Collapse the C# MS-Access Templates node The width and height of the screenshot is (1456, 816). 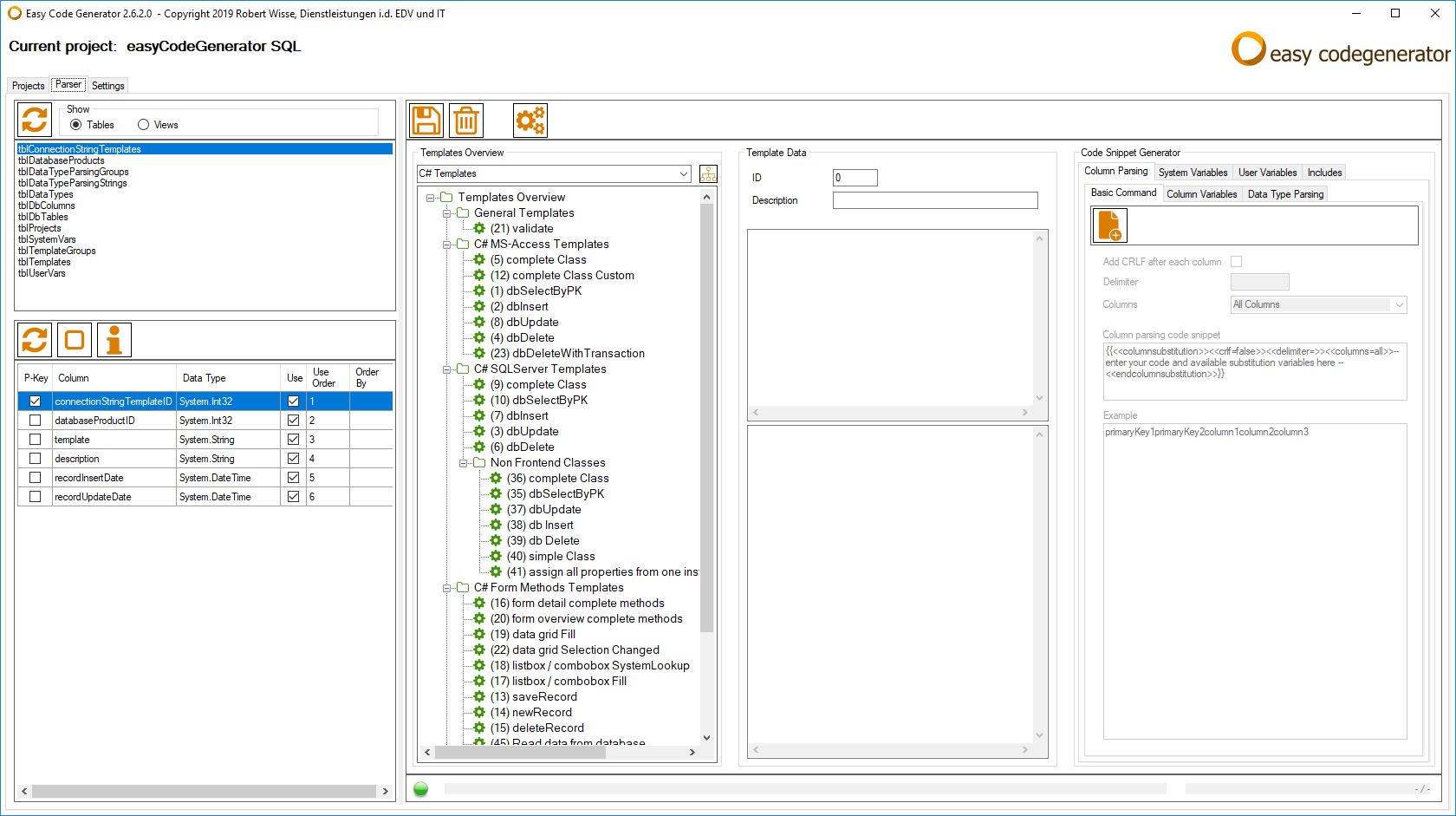(x=447, y=245)
